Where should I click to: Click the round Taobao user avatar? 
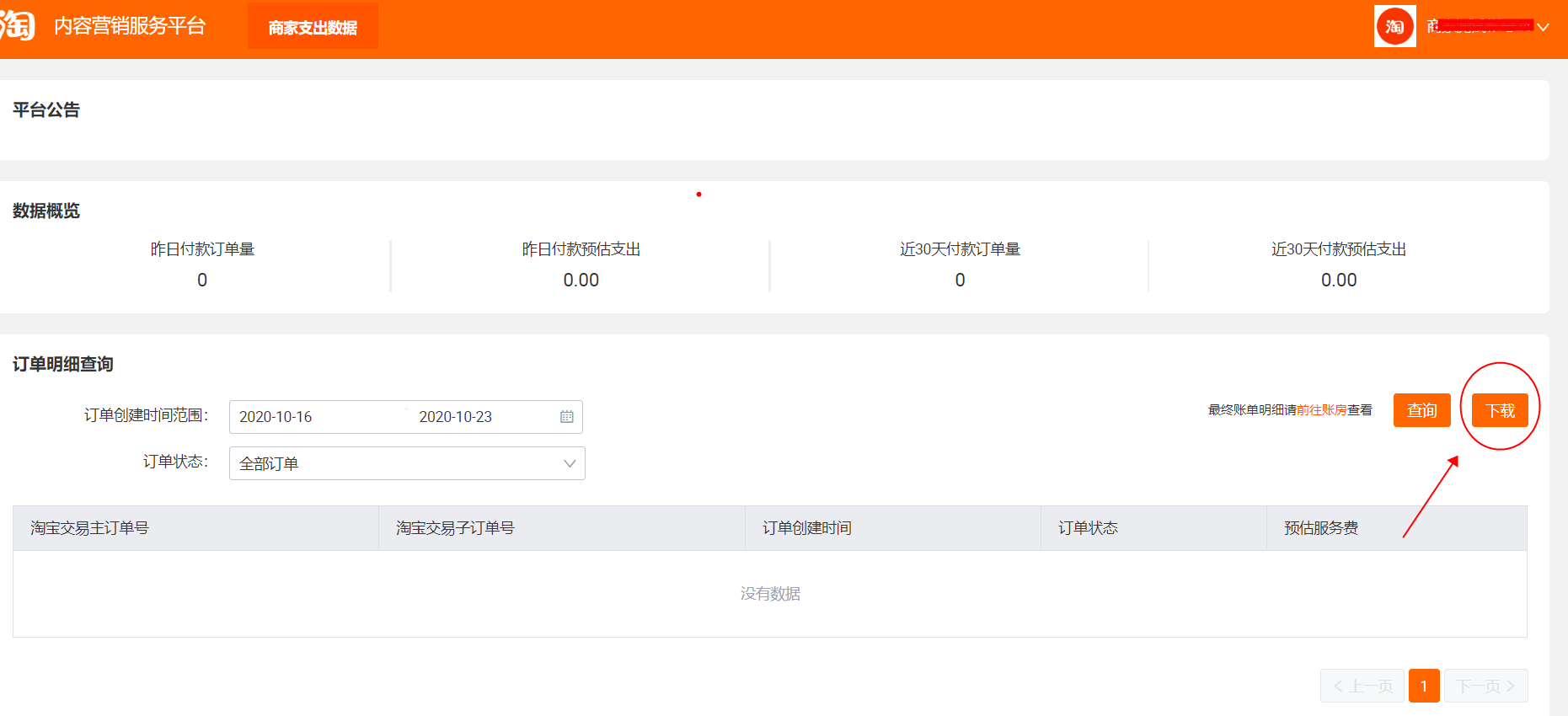click(x=1394, y=26)
